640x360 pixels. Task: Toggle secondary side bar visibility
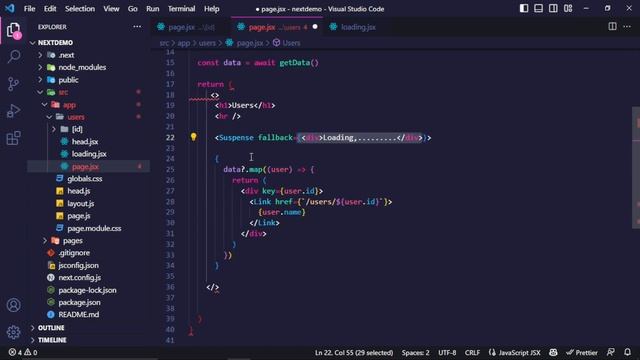[553, 8]
